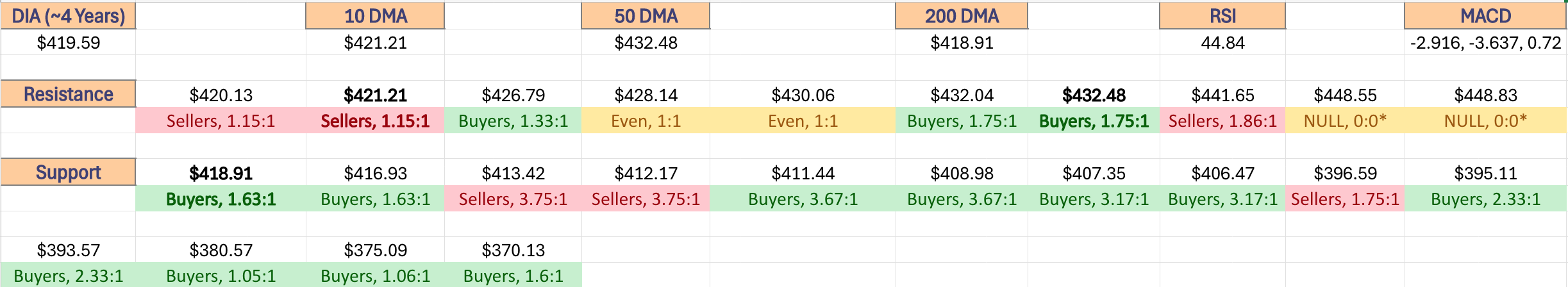Select the yellow NULL, 0:0* cell under $448.55
Viewport: 1568px width, 287px height.
[x=1345, y=120]
